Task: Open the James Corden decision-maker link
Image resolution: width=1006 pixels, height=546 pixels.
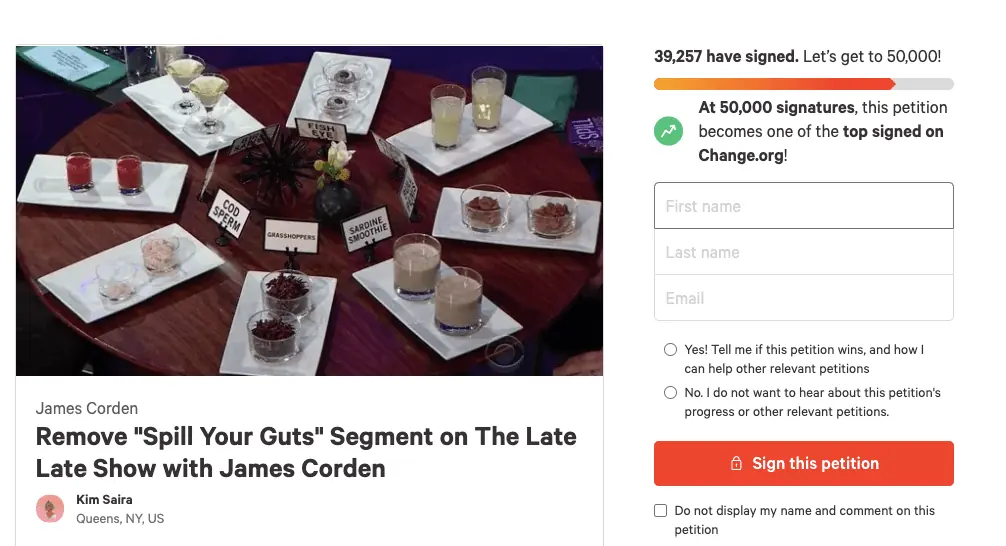Action: (x=87, y=408)
